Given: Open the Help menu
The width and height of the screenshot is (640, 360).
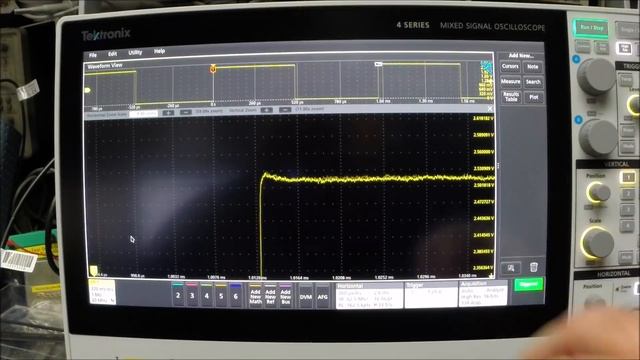Looking at the screenshot, I should click(x=159, y=51).
